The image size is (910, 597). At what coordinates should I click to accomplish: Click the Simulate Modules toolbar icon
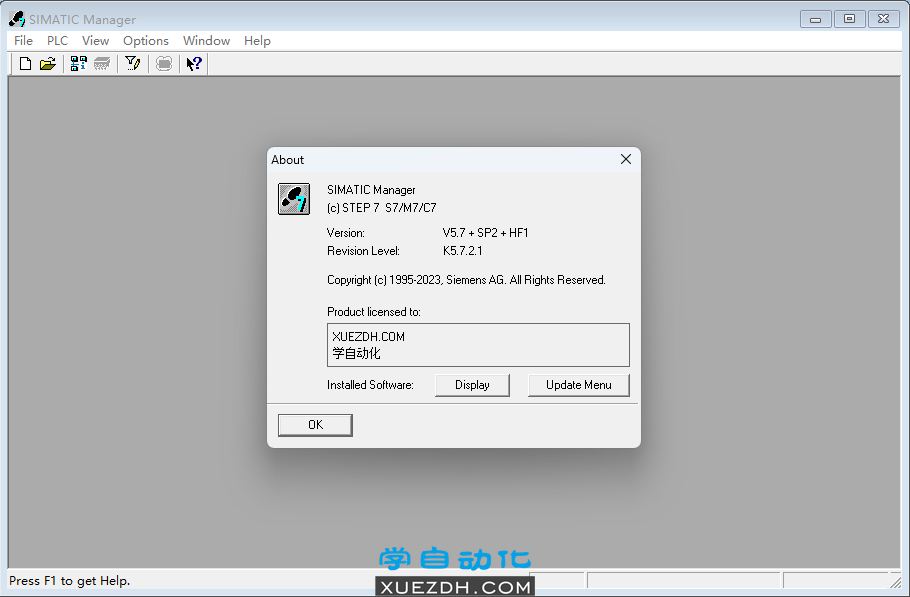[x=164, y=63]
